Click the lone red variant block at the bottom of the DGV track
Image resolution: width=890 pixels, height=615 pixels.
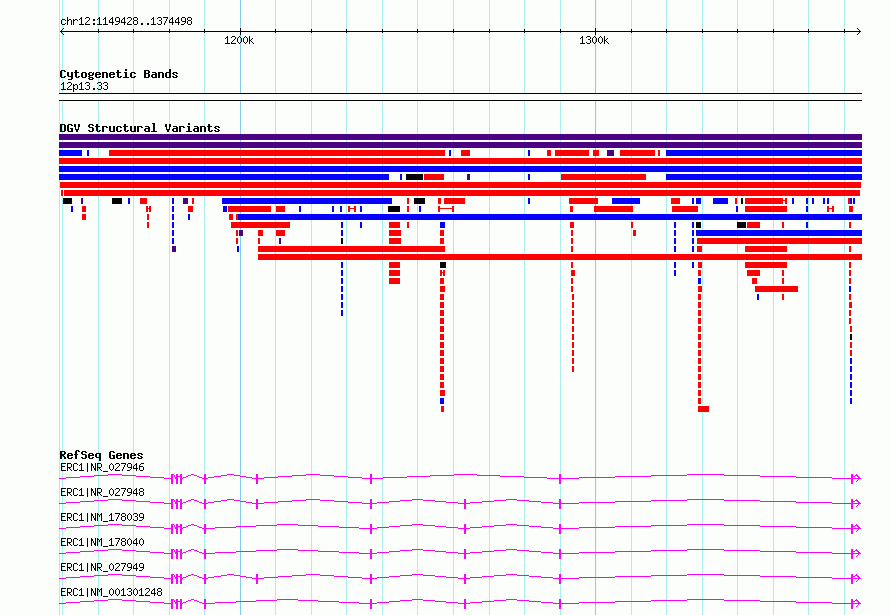tap(703, 409)
